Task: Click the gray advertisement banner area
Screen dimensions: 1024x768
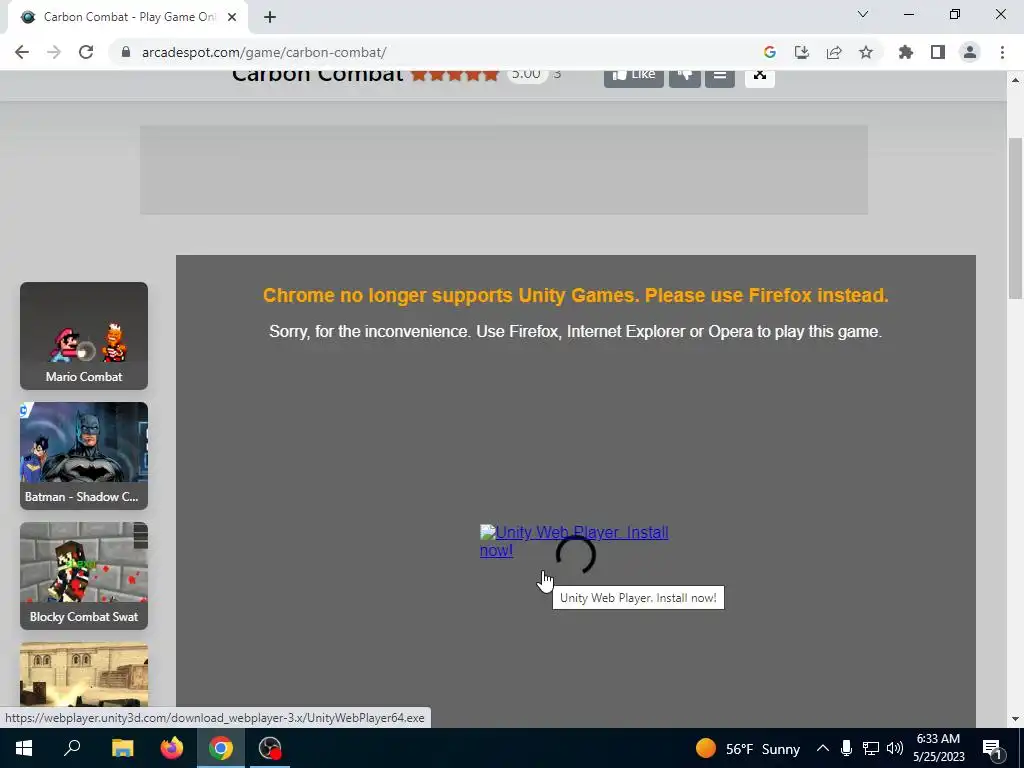Action: (504, 170)
